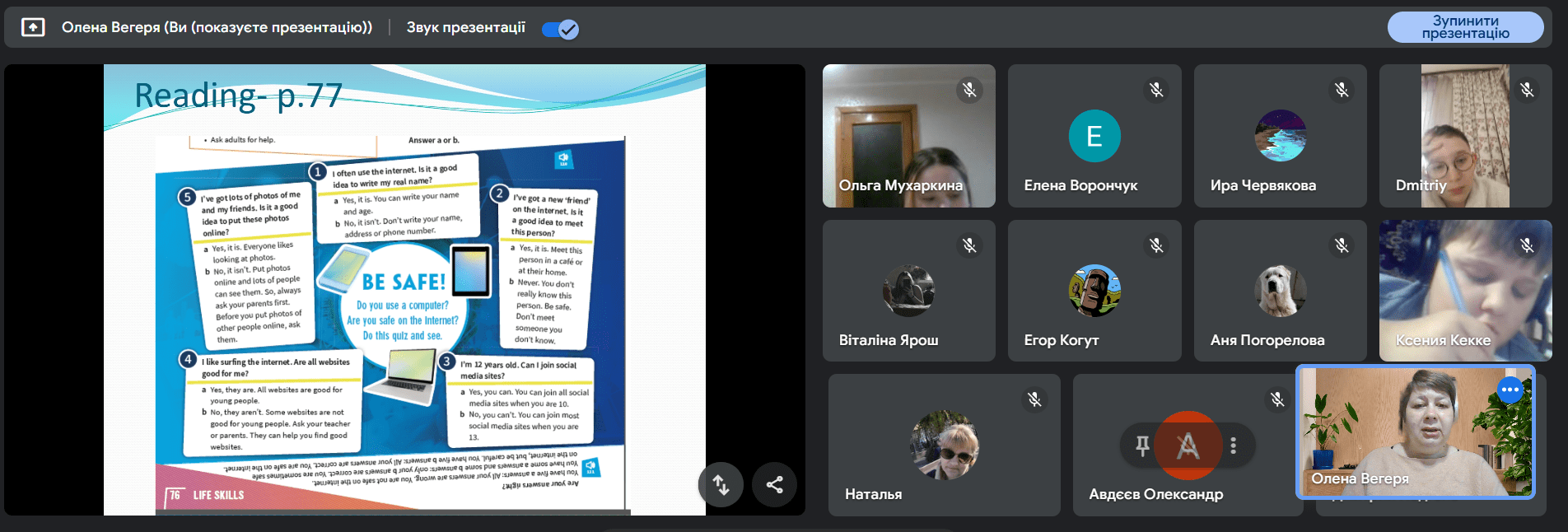Click muted mic icon on Ксения Кекке tile
The width and height of the screenshot is (1568, 532).
1528,245
